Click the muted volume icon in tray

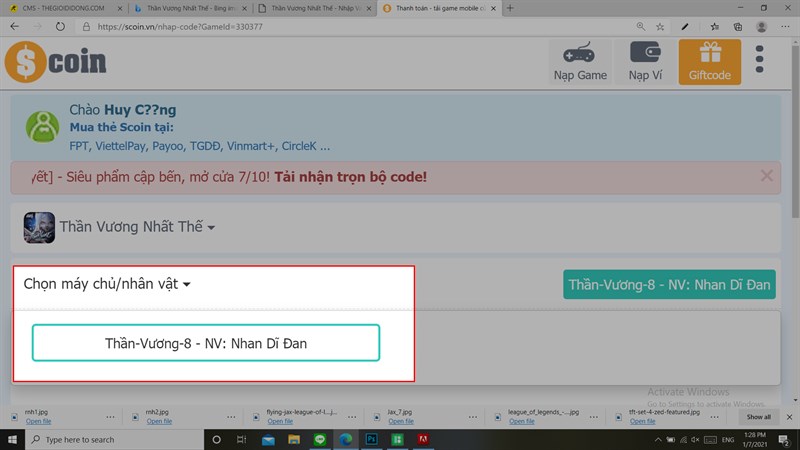coord(695,439)
